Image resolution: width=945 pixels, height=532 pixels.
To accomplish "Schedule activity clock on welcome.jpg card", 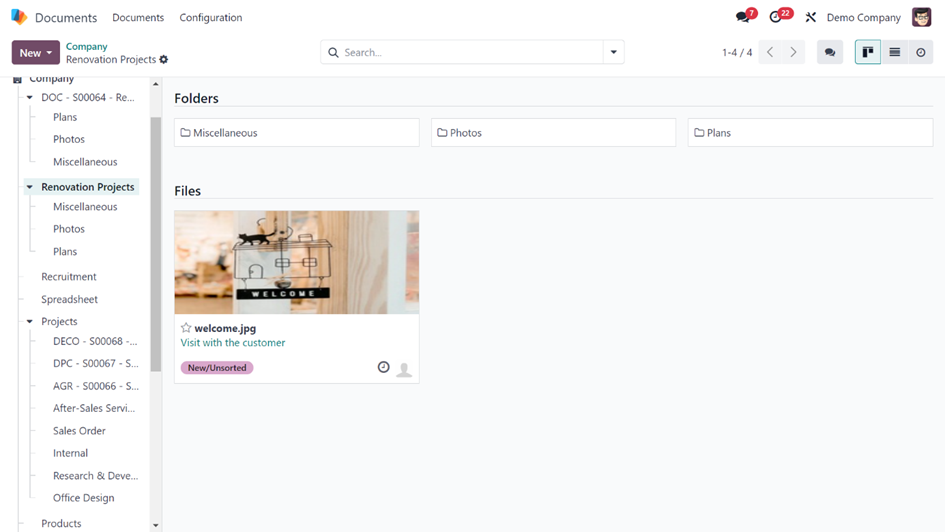I will pos(383,367).
